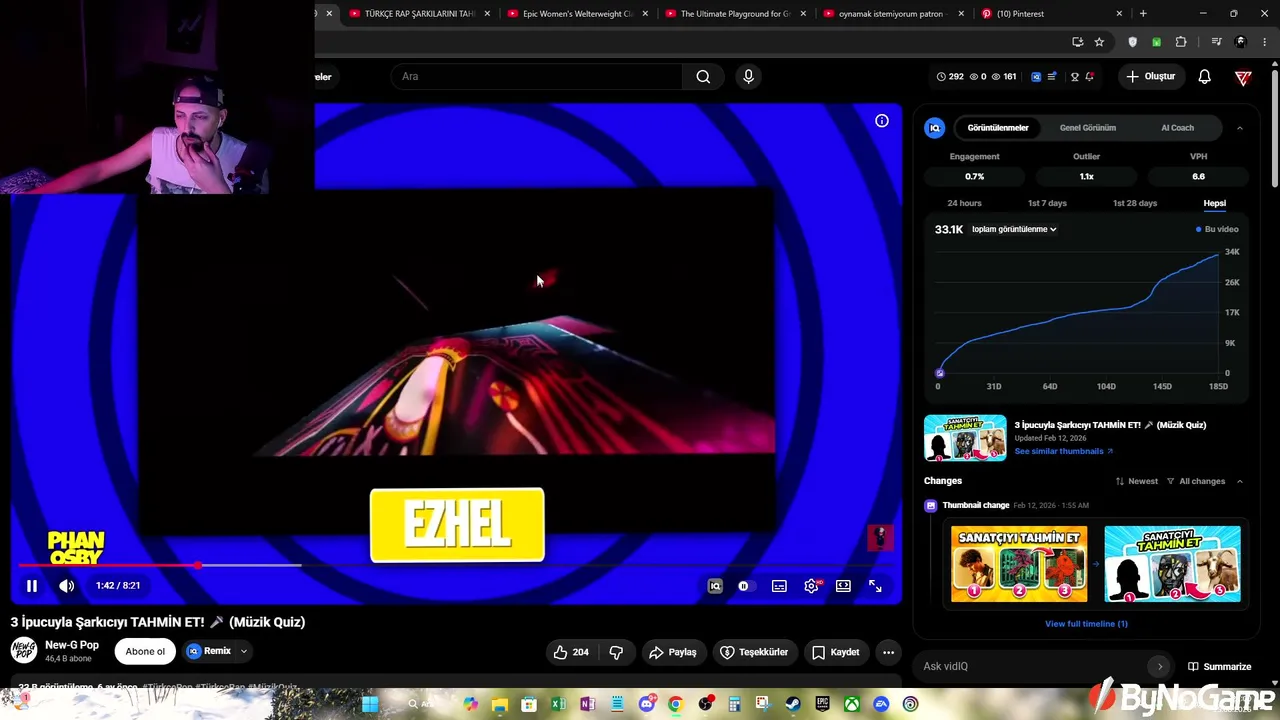This screenshot has width=1280, height=720.
Task: Open YouTube notifications bell
Action: [1205, 77]
